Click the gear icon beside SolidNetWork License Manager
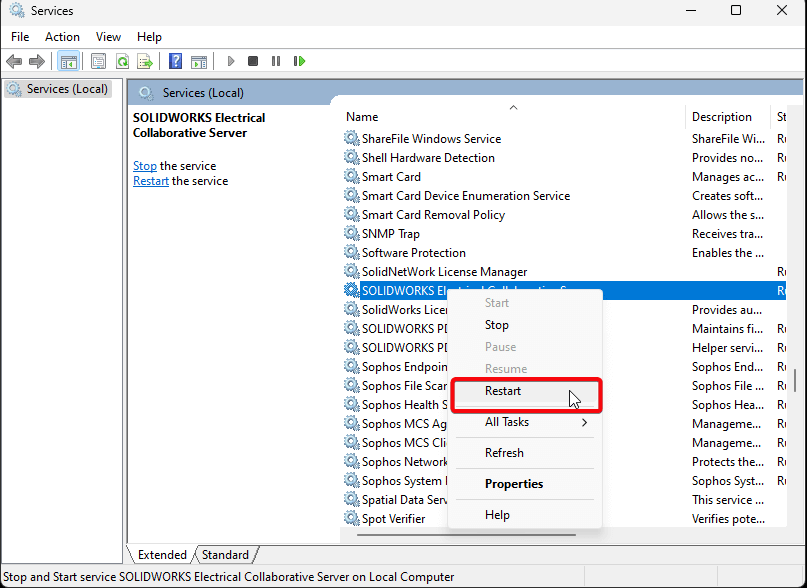This screenshot has height=588, width=807. click(352, 271)
